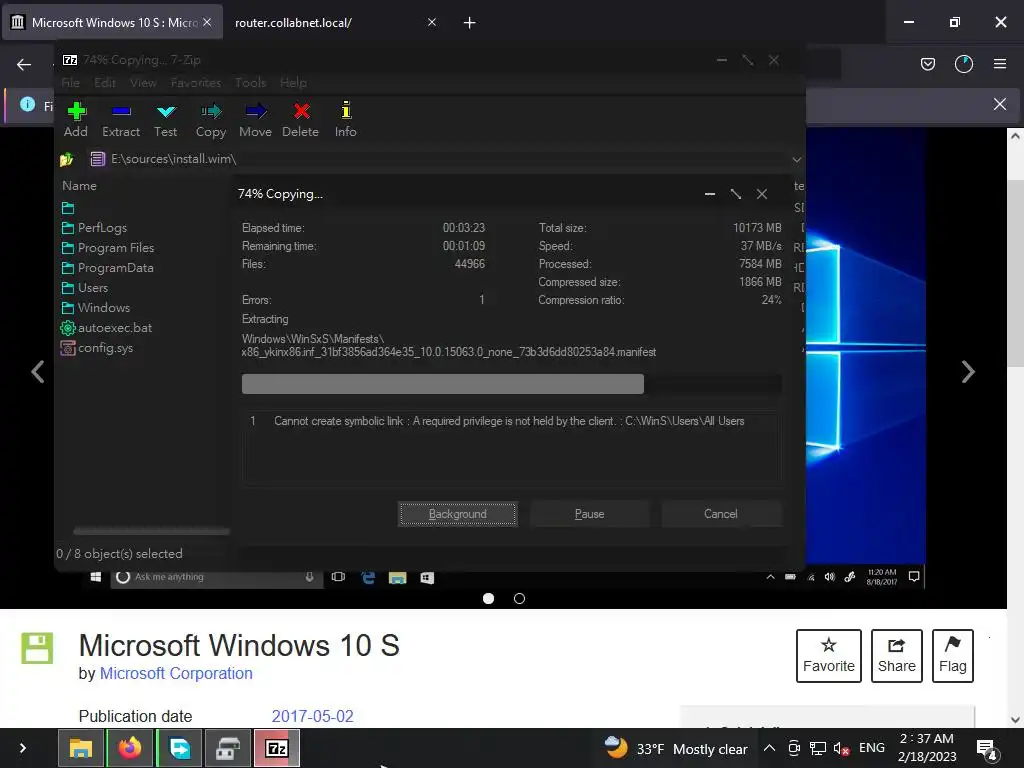The width and height of the screenshot is (1024, 768).
Task: Select the ProgramData folder
Action: click(x=108, y=268)
